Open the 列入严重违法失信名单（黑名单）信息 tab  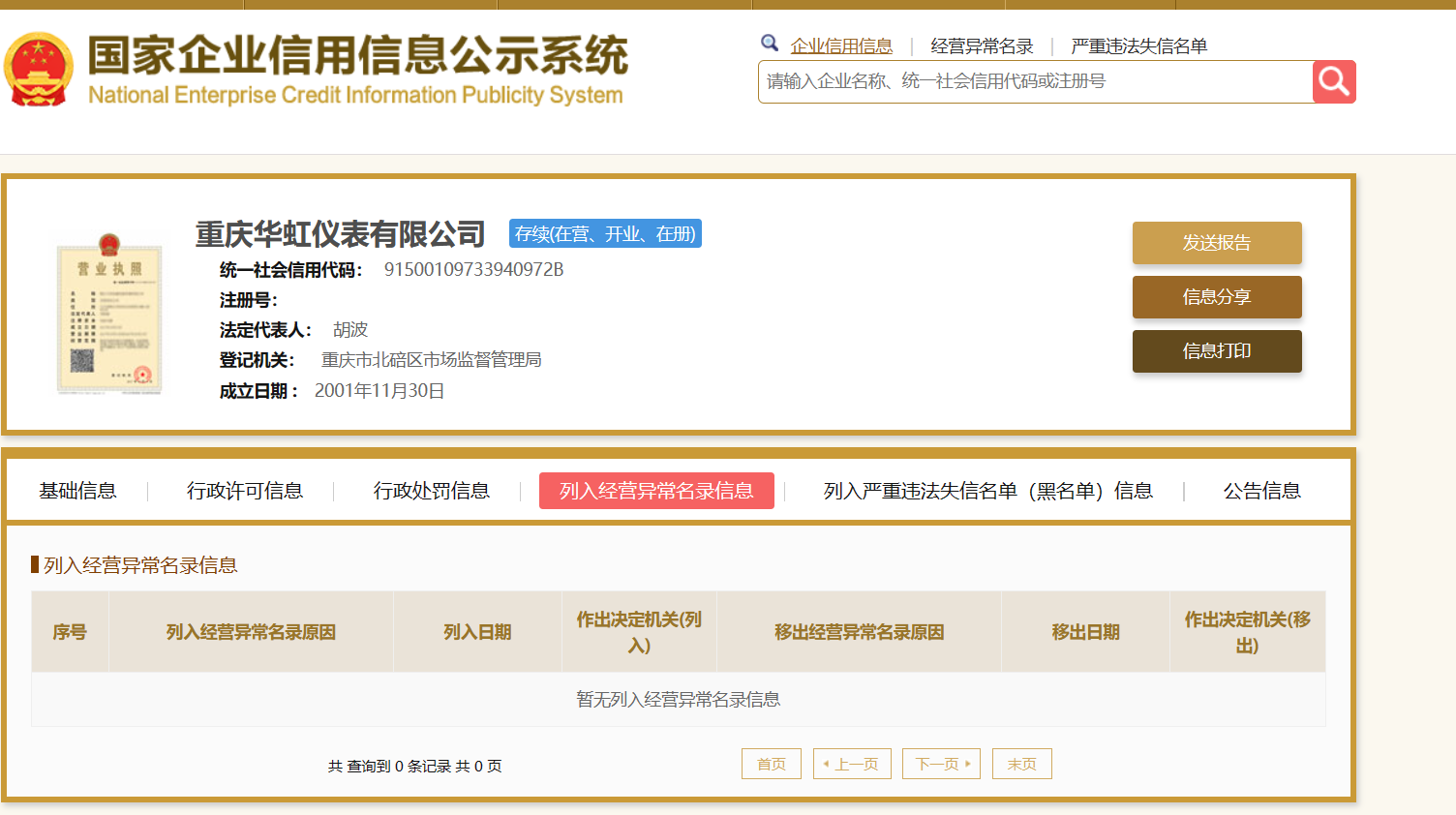(988, 491)
